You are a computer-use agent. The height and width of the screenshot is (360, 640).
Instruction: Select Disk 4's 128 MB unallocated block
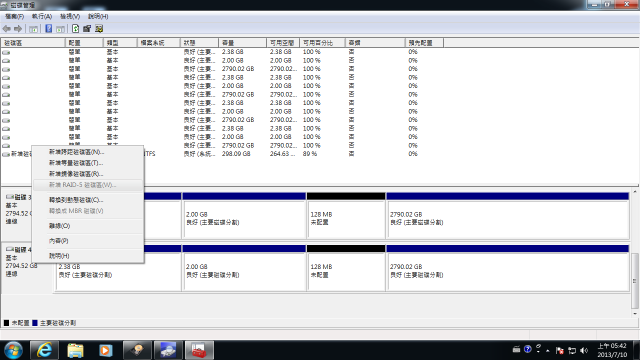coord(346,268)
